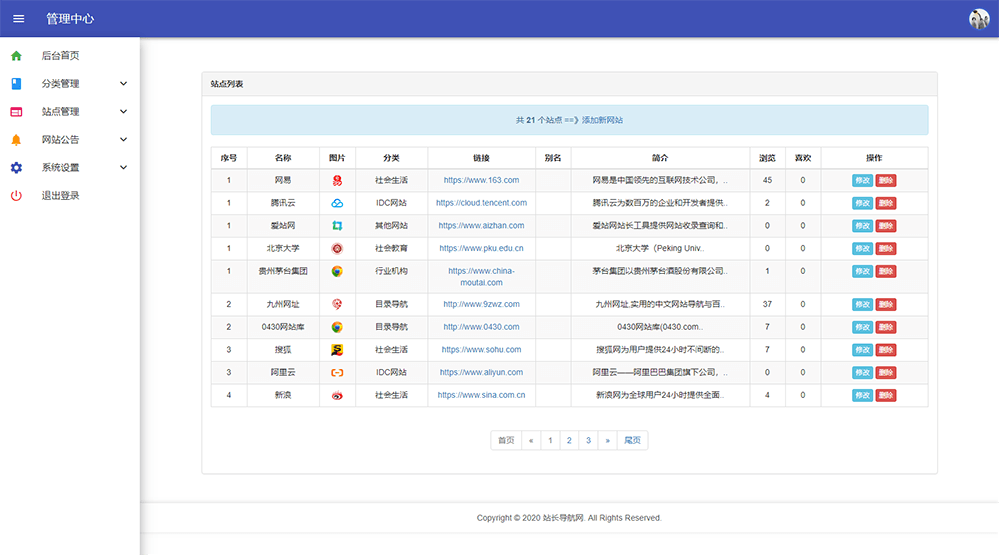Expand the 分类管理 chevron
This screenshot has height=555, width=999.
(124, 83)
